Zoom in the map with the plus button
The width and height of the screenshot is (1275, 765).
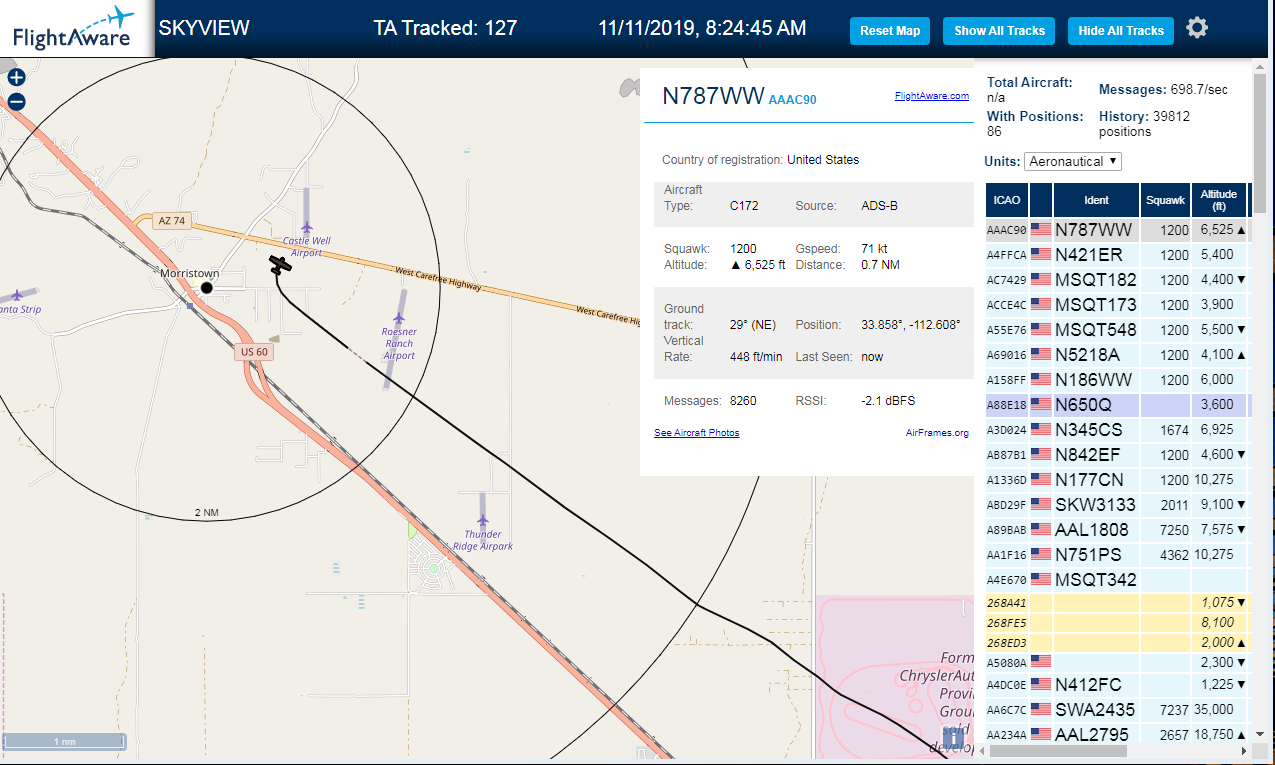point(16,77)
